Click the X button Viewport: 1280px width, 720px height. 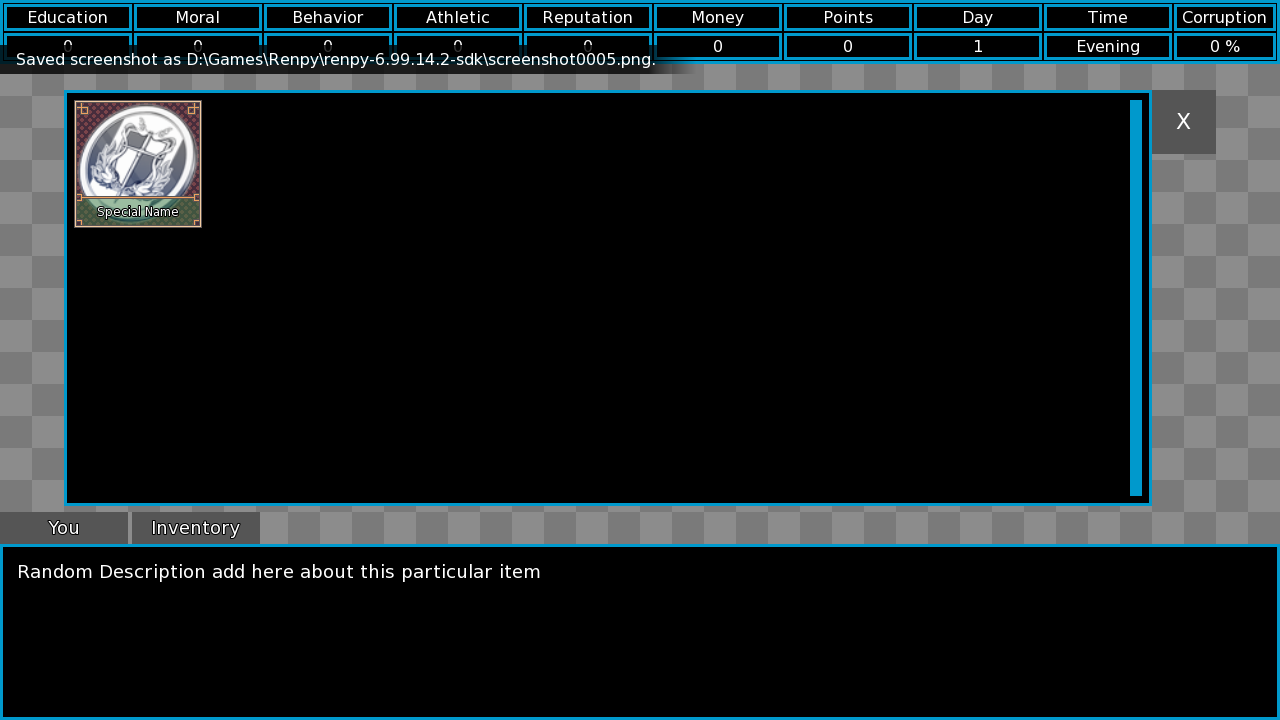(1183, 121)
